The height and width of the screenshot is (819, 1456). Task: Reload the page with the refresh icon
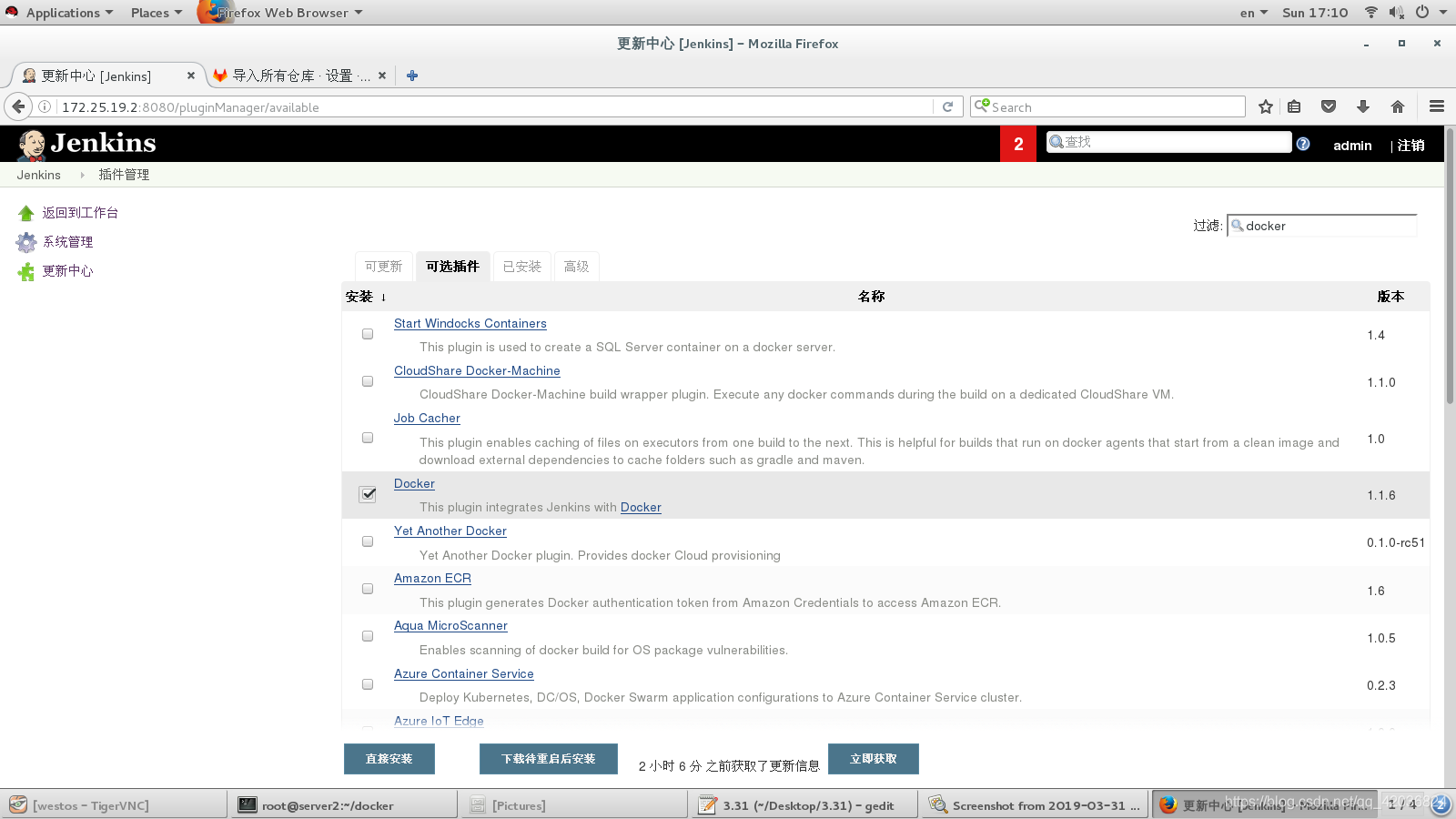[x=947, y=106]
